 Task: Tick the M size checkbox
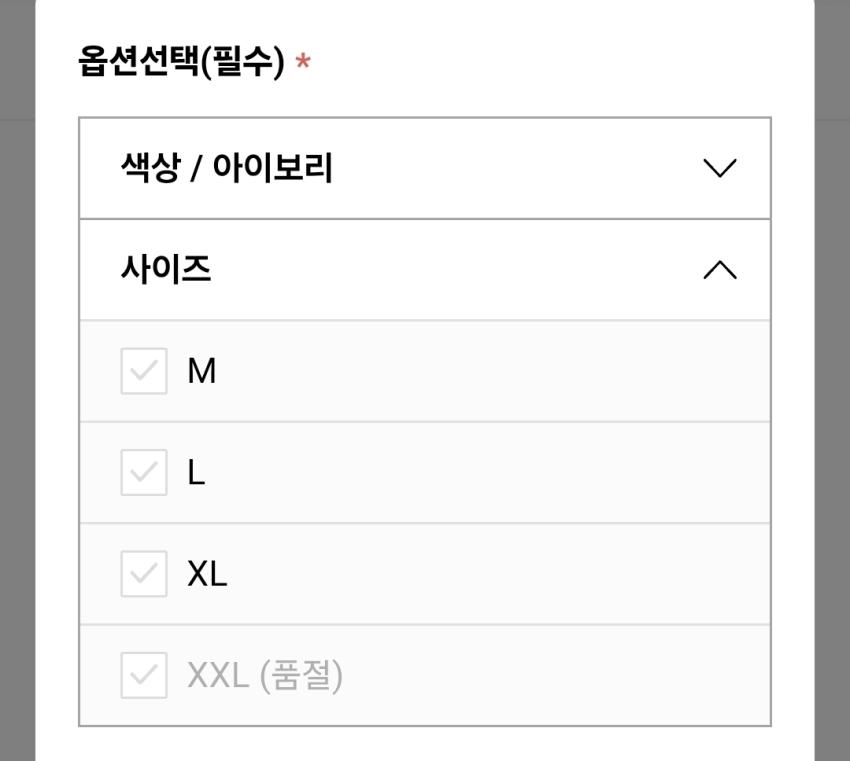tap(144, 371)
